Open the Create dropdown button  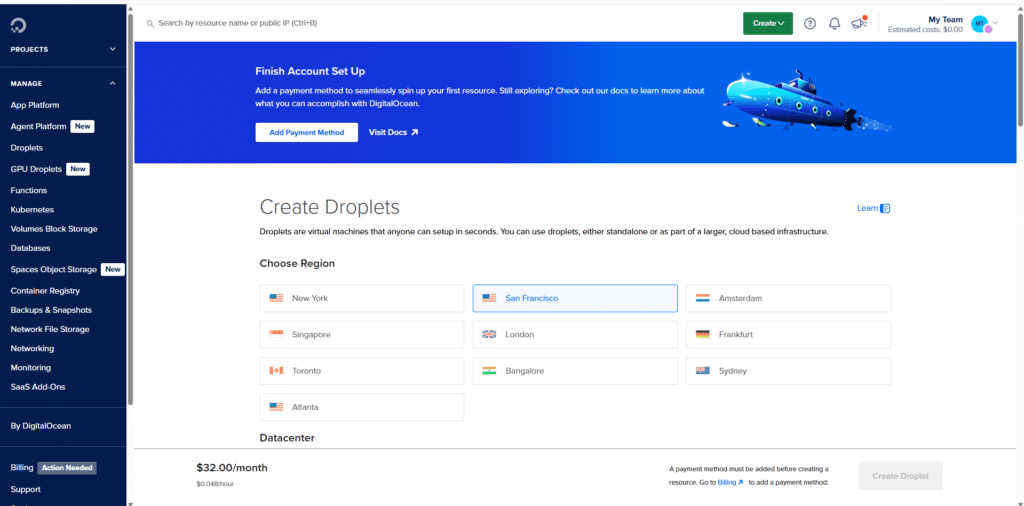tap(767, 23)
